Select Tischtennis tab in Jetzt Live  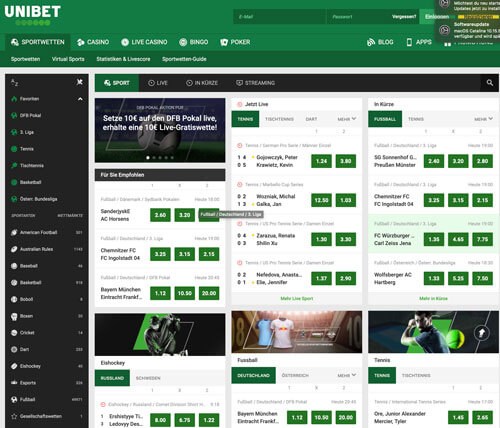coord(279,119)
